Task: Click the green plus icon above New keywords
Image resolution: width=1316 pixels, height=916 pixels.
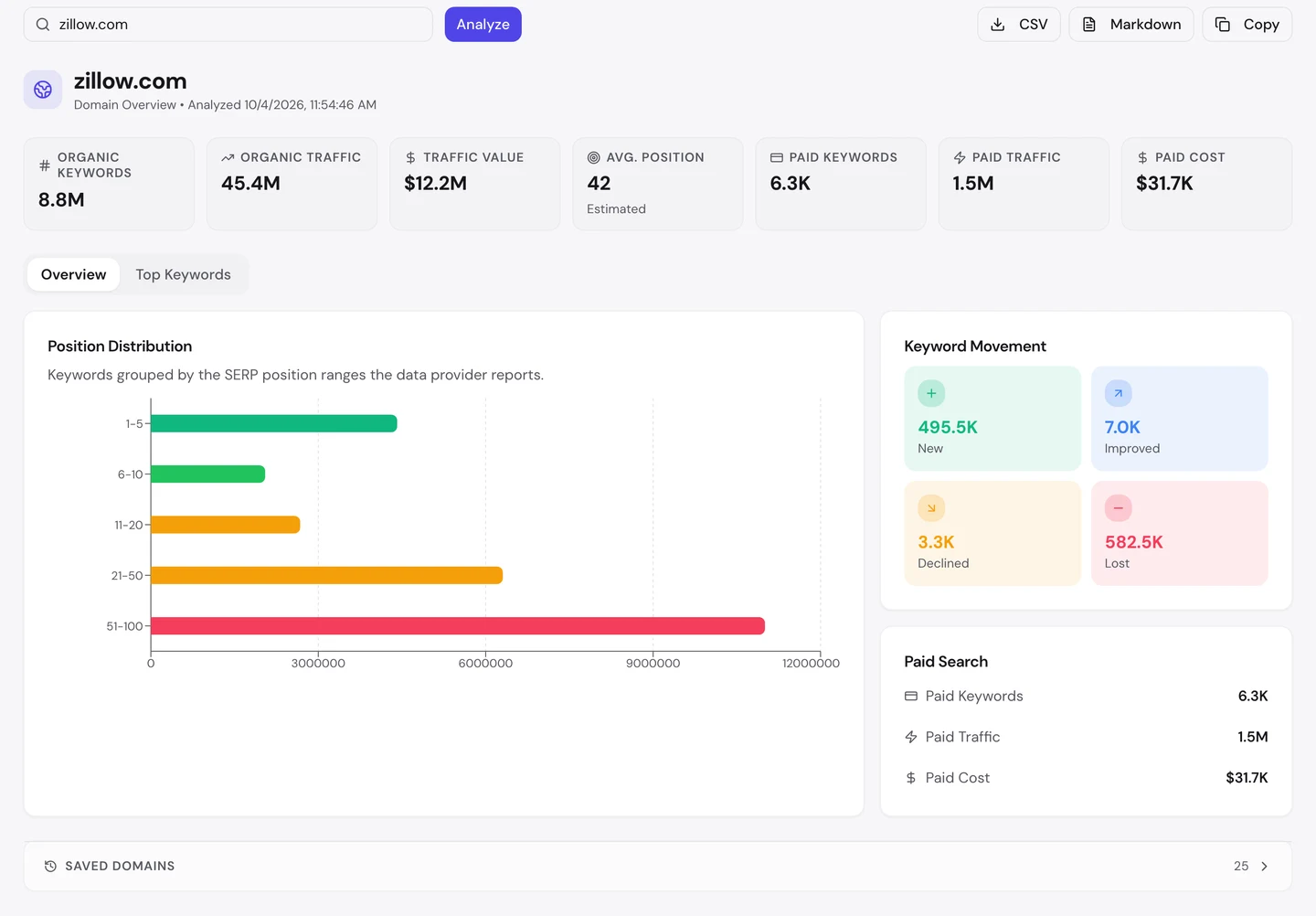Action: pyautogui.click(x=931, y=393)
